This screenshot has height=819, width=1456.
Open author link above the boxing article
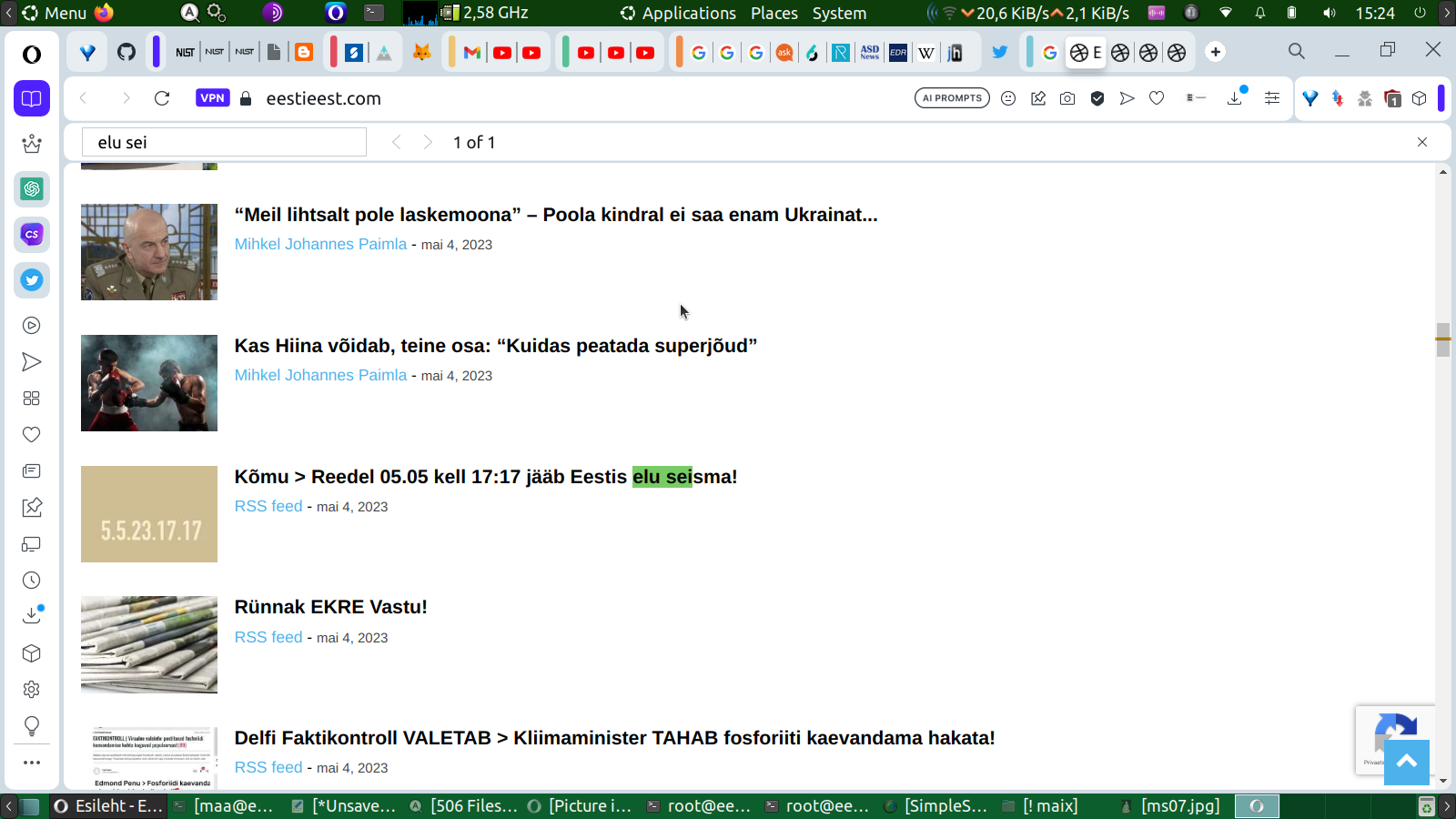(321, 375)
